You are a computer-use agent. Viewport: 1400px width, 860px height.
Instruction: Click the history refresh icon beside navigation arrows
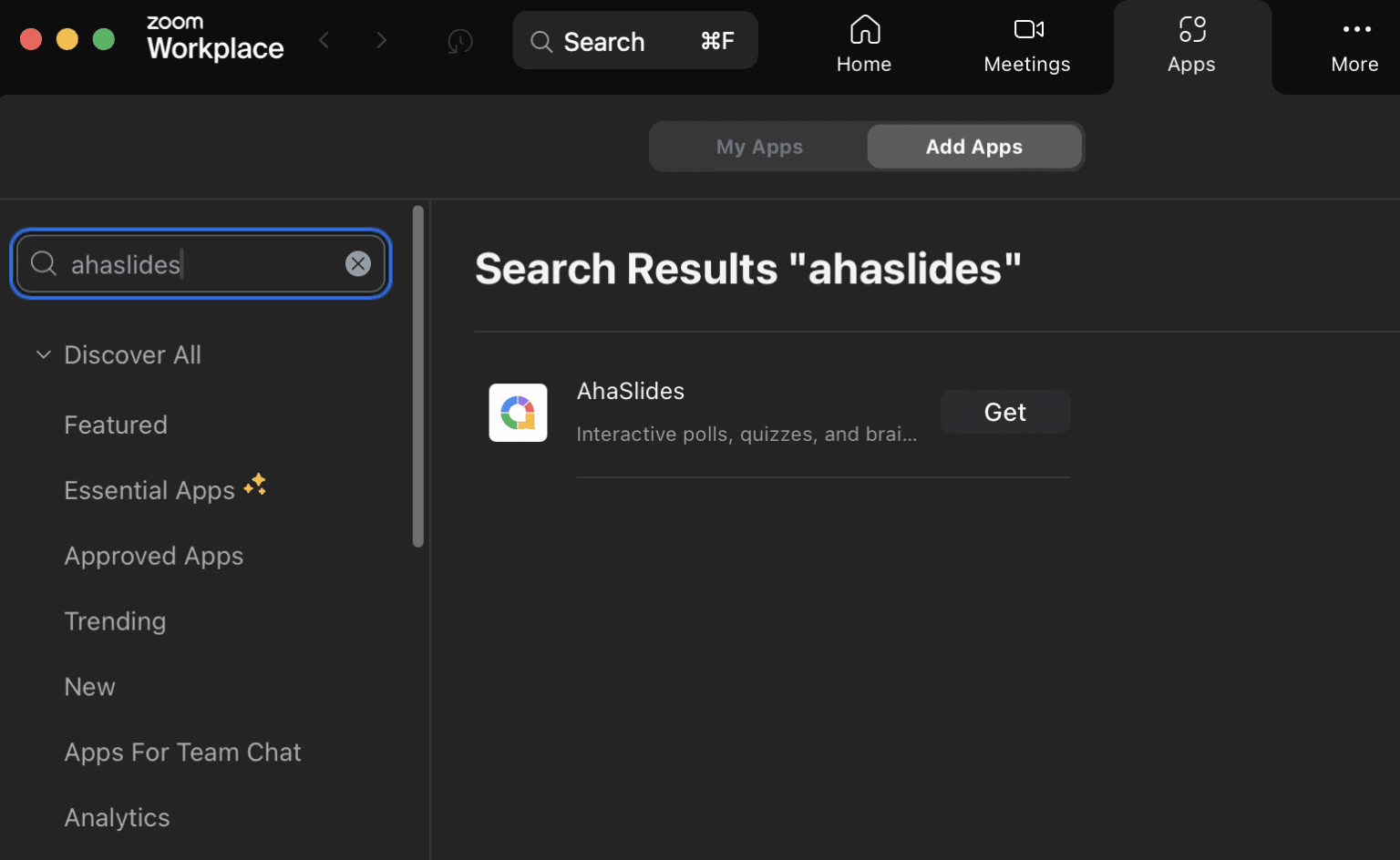tap(459, 41)
